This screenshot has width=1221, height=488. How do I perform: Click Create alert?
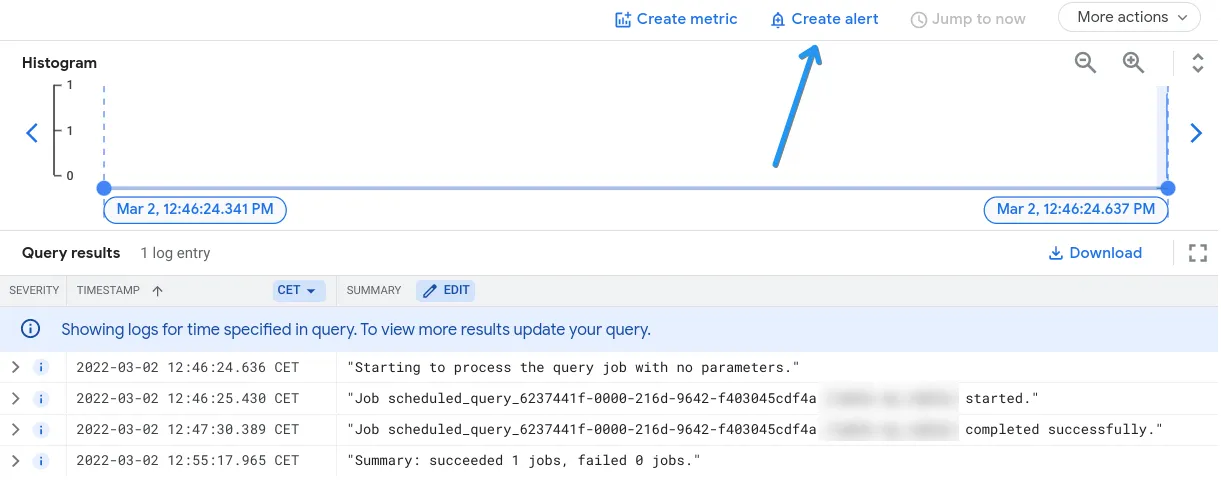824,19
